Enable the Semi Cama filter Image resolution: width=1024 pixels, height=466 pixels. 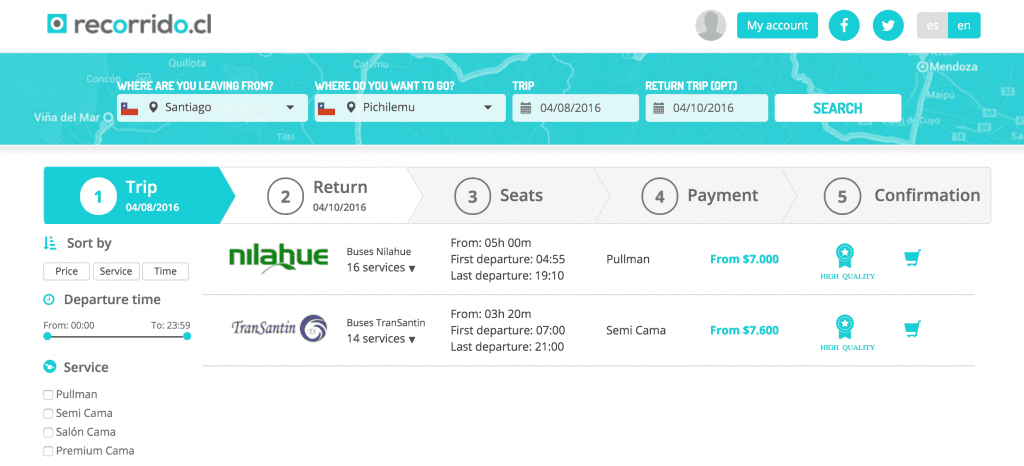48,414
